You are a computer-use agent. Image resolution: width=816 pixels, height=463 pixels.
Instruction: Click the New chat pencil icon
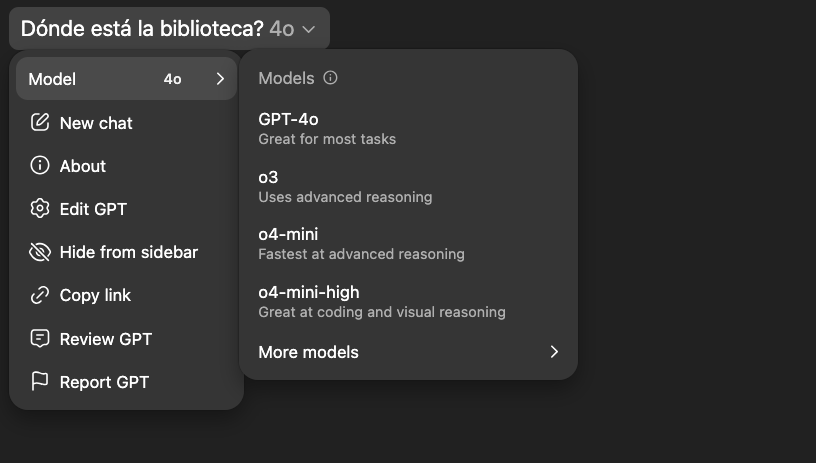40,122
